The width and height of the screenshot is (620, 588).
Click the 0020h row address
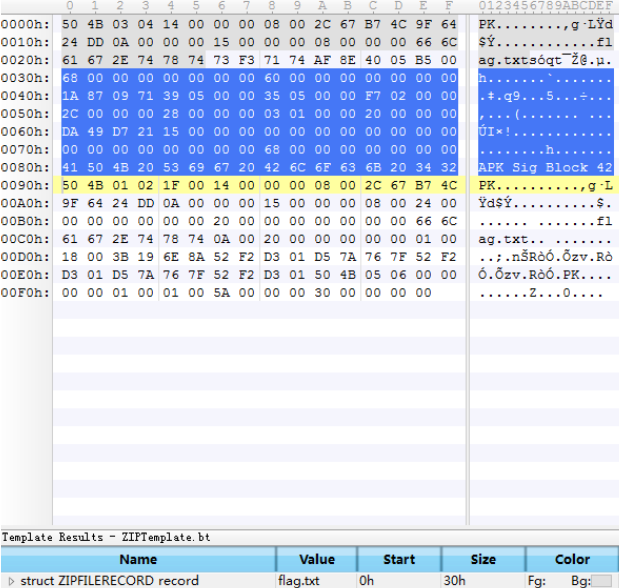25,60
